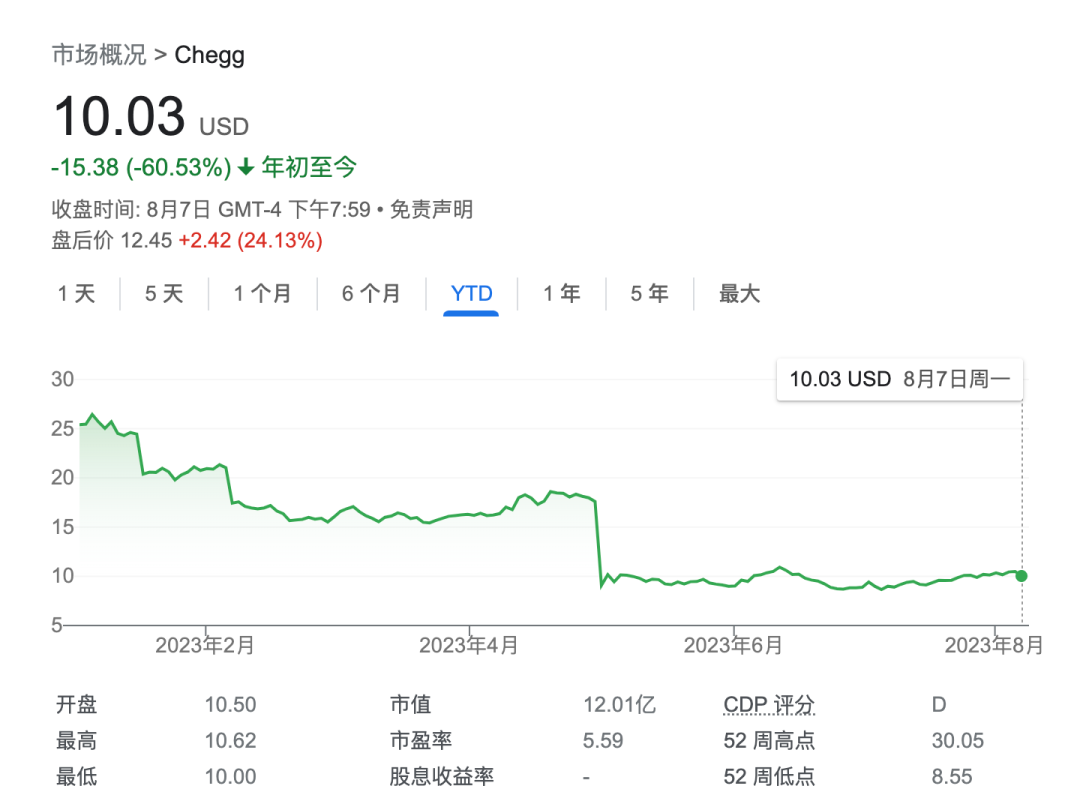
Task: Open the 市场概况 breadcrumb link
Action: click(98, 54)
